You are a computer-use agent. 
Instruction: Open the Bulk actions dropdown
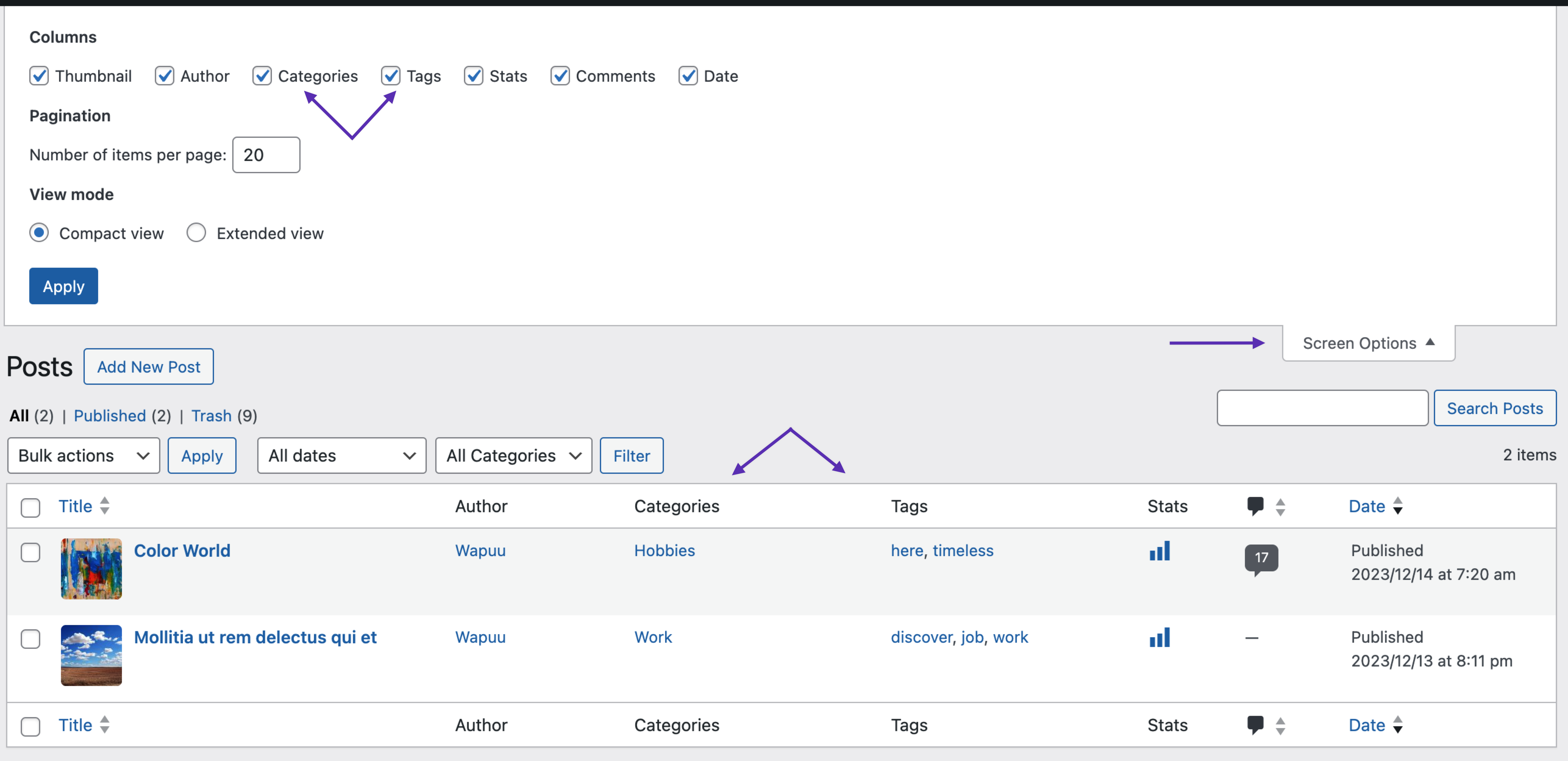[x=84, y=456]
